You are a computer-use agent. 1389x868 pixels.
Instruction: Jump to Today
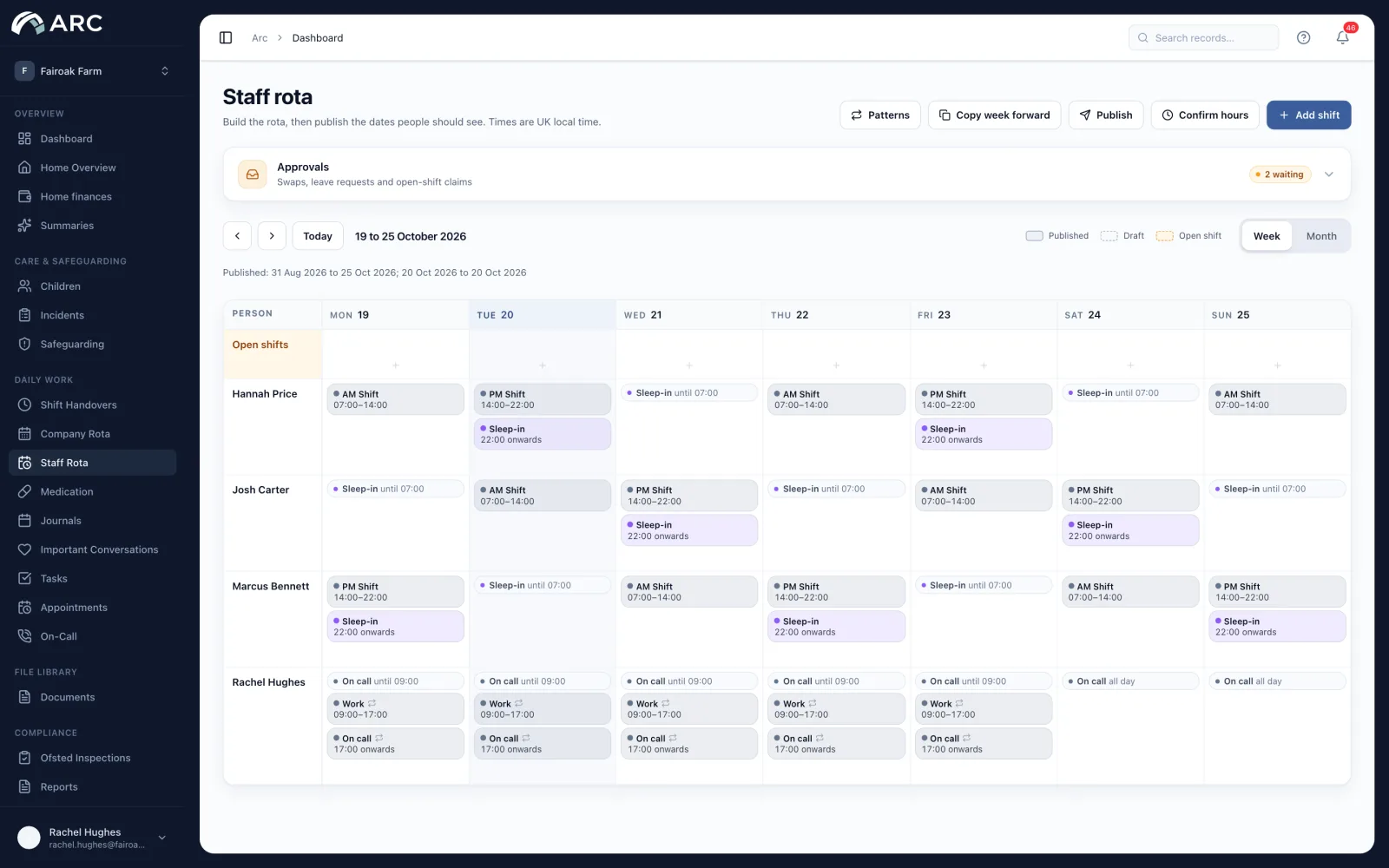(x=318, y=236)
